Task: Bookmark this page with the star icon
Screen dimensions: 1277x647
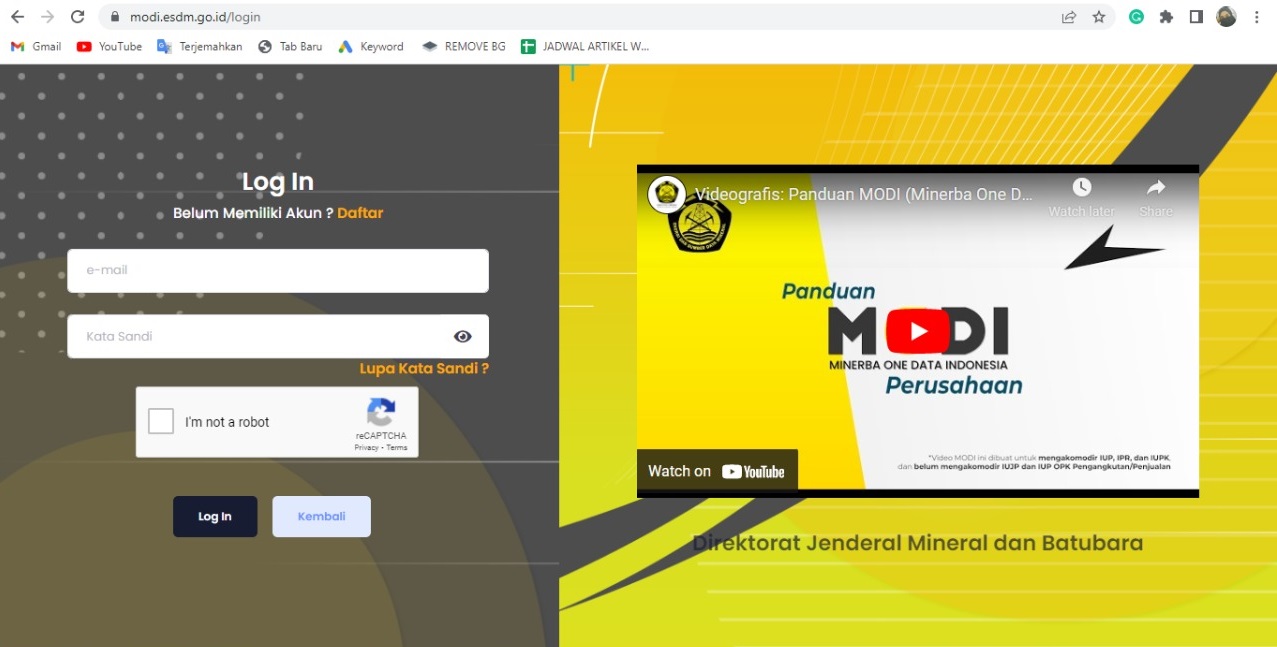Action: point(1099,17)
